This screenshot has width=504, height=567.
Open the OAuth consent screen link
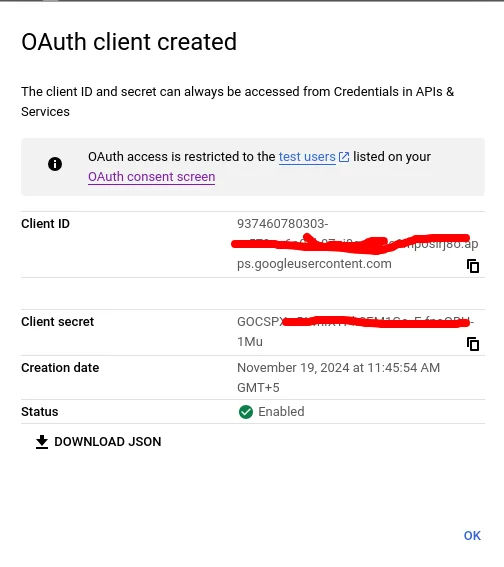coord(151,177)
